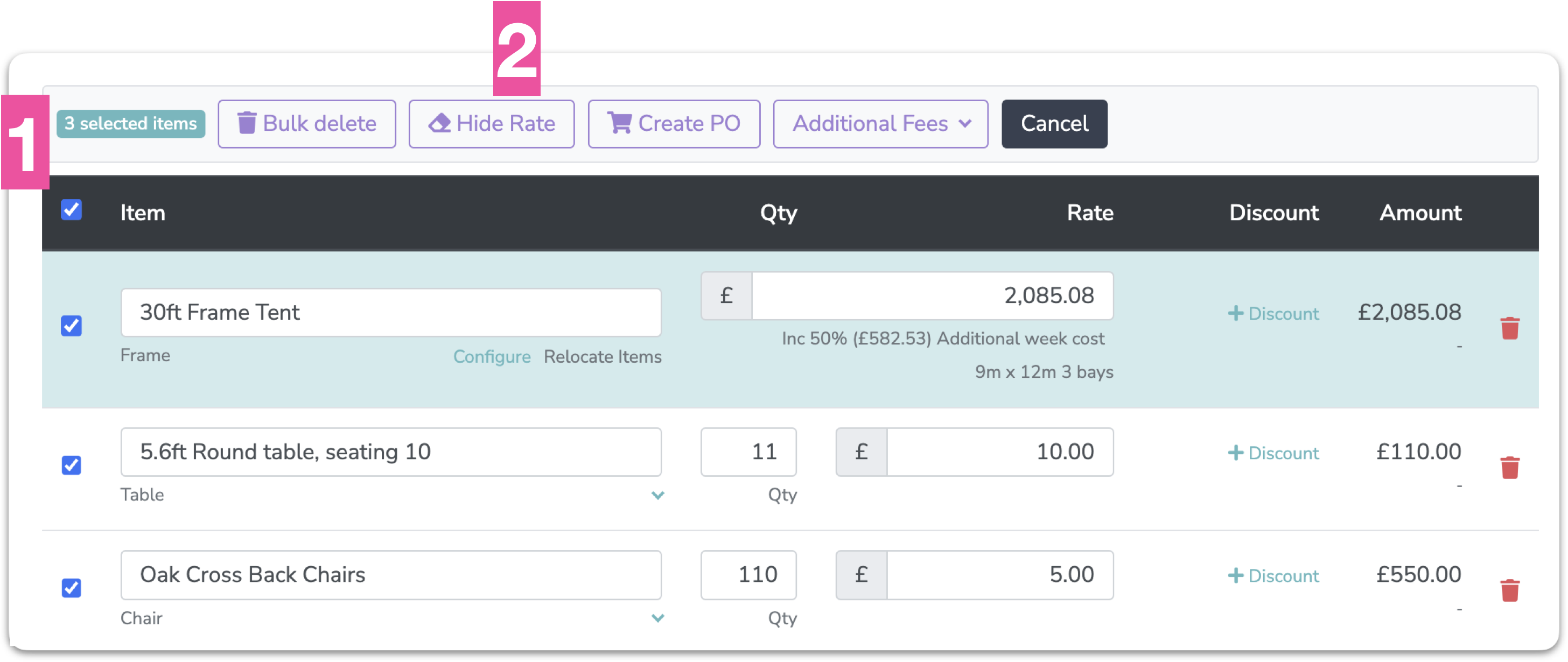Click the Relocate Items link
This screenshot has width=1568, height=662.
(x=602, y=356)
